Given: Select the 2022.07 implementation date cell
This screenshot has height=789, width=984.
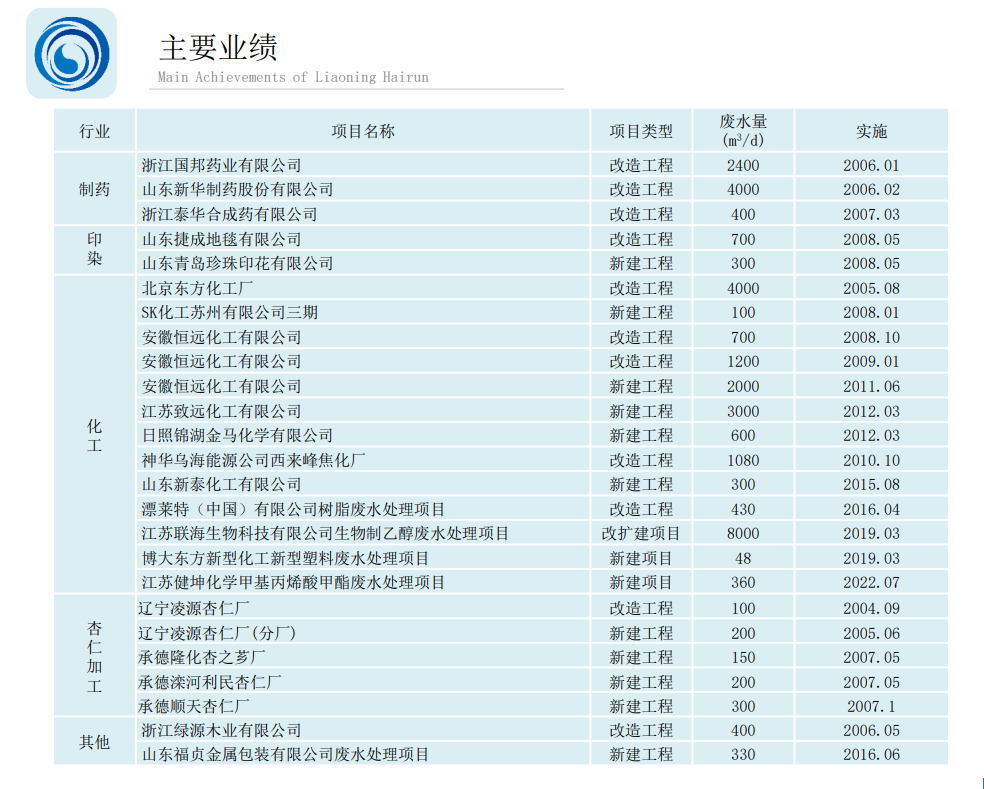Looking at the screenshot, I should tap(871, 582).
